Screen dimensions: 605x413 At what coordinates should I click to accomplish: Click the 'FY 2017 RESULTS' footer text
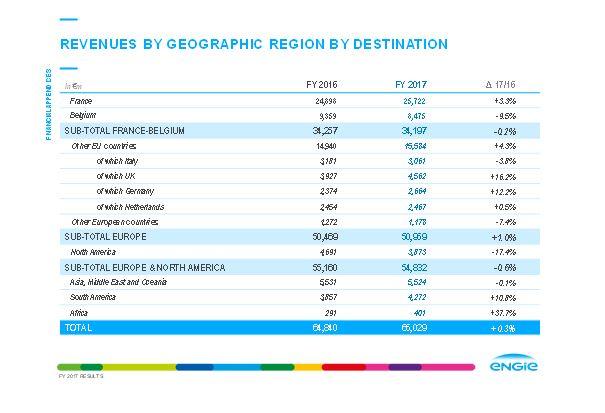(x=81, y=376)
